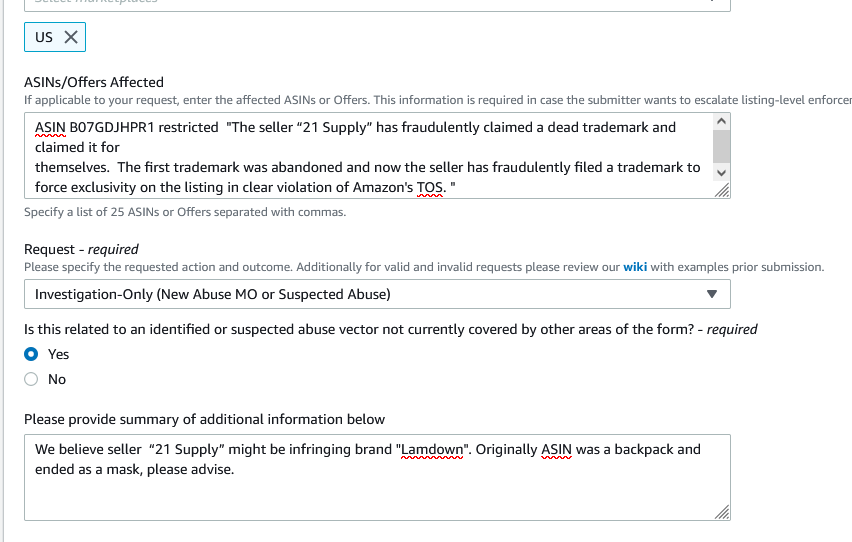Select the No radio button
Image resolution: width=852 pixels, height=542 pixels.
(x=31, y=379)
